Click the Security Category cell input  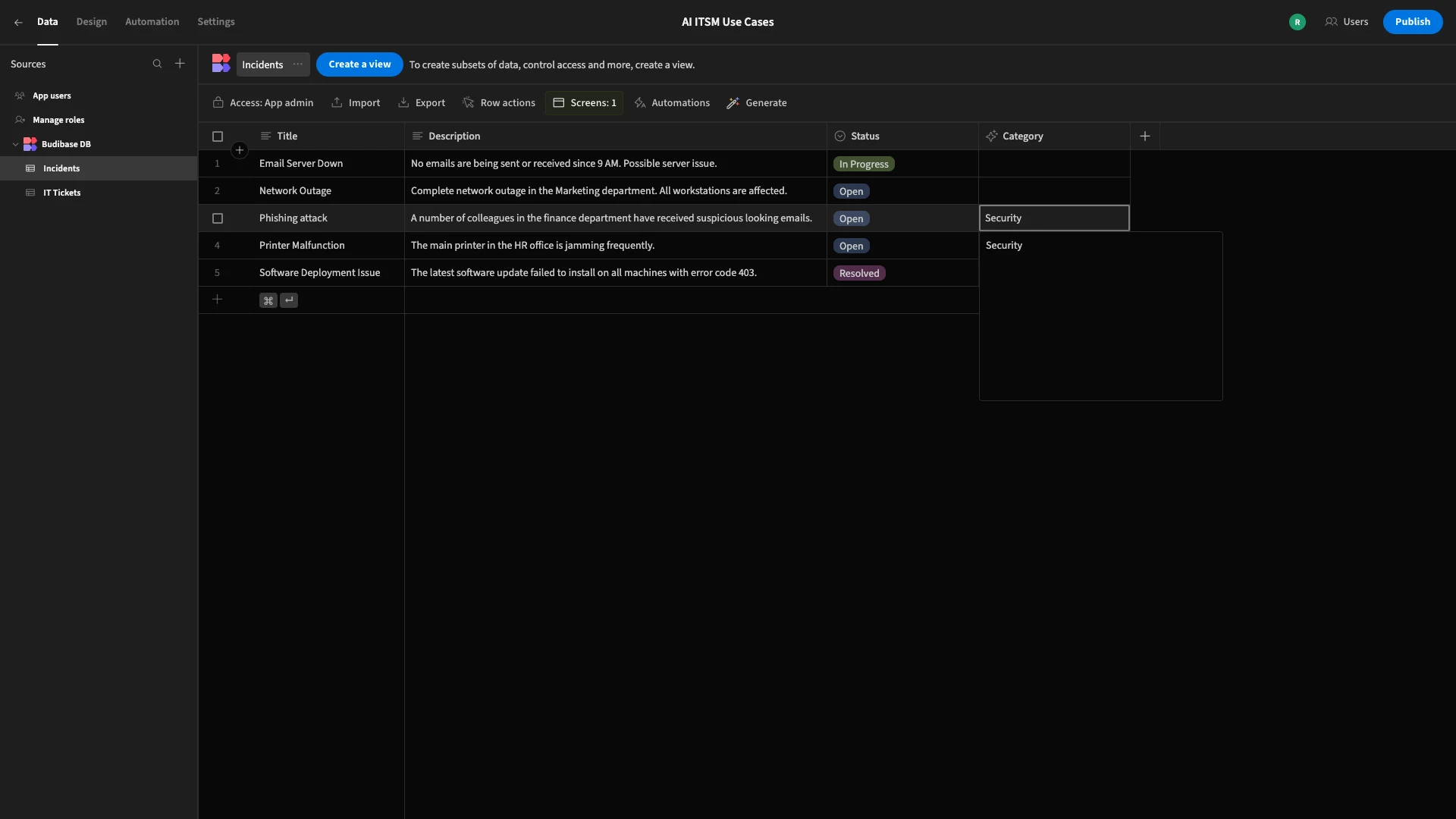click(1054, 218)
